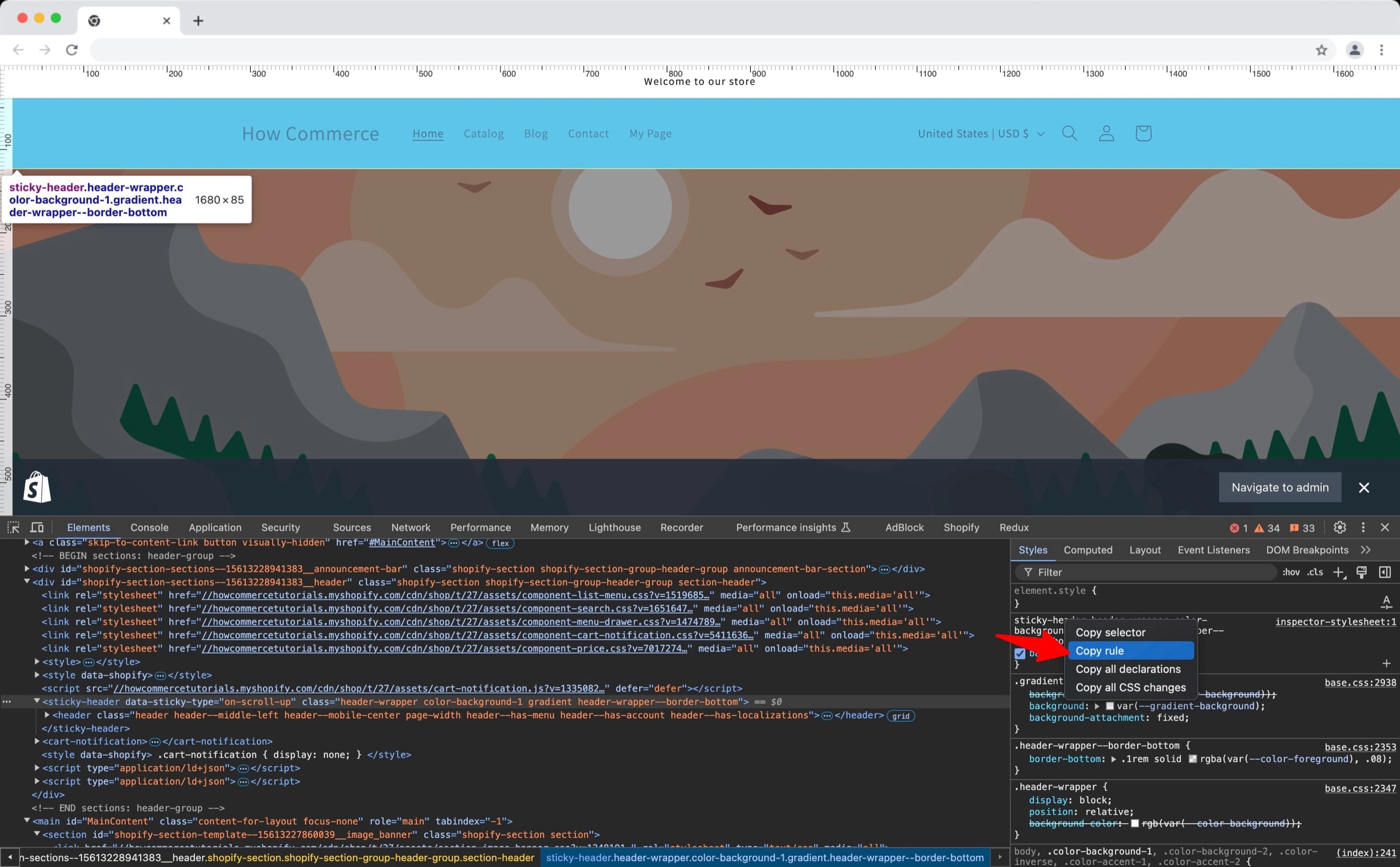Open the storefront account login icon

coord(1106,133)
